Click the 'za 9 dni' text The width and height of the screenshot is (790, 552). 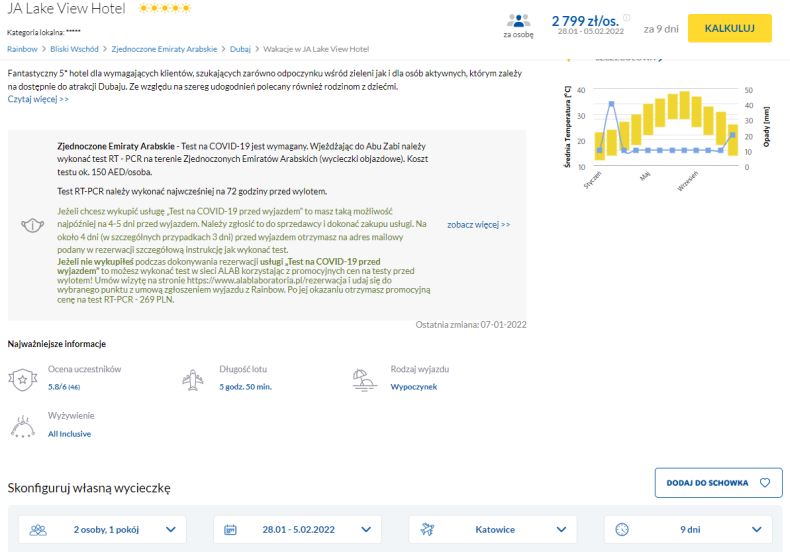[661, 29]
